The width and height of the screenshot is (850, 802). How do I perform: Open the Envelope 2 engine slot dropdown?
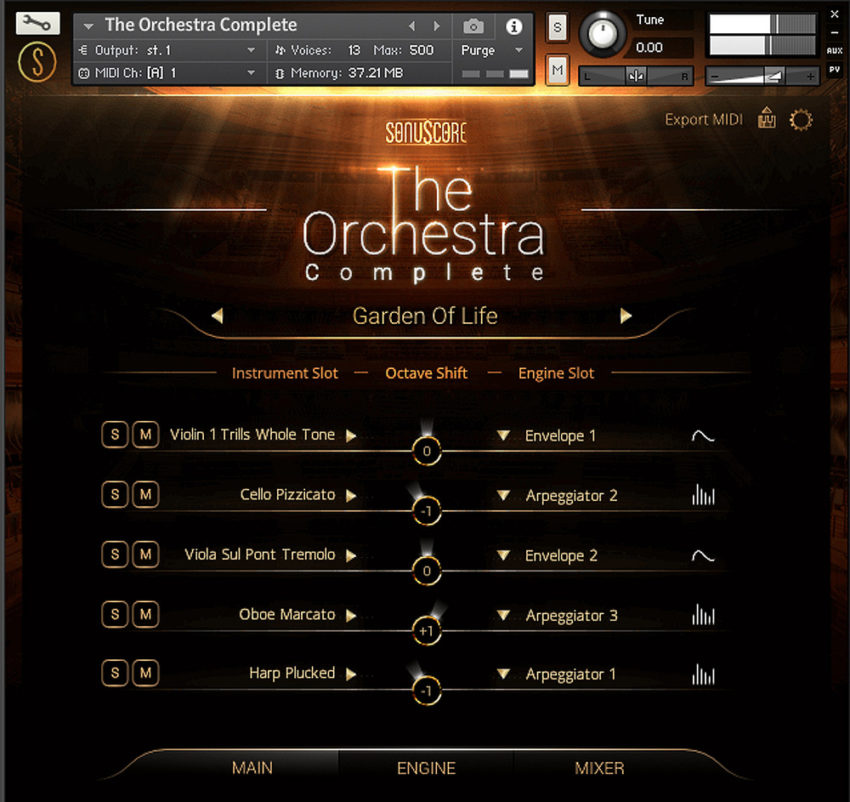[504, 555]
